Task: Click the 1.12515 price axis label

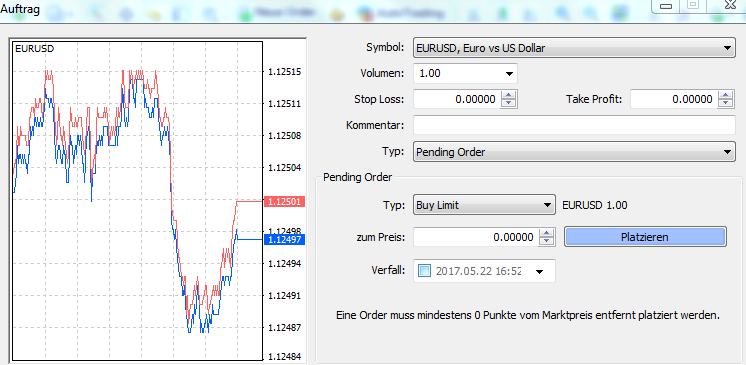Action: 285,72
